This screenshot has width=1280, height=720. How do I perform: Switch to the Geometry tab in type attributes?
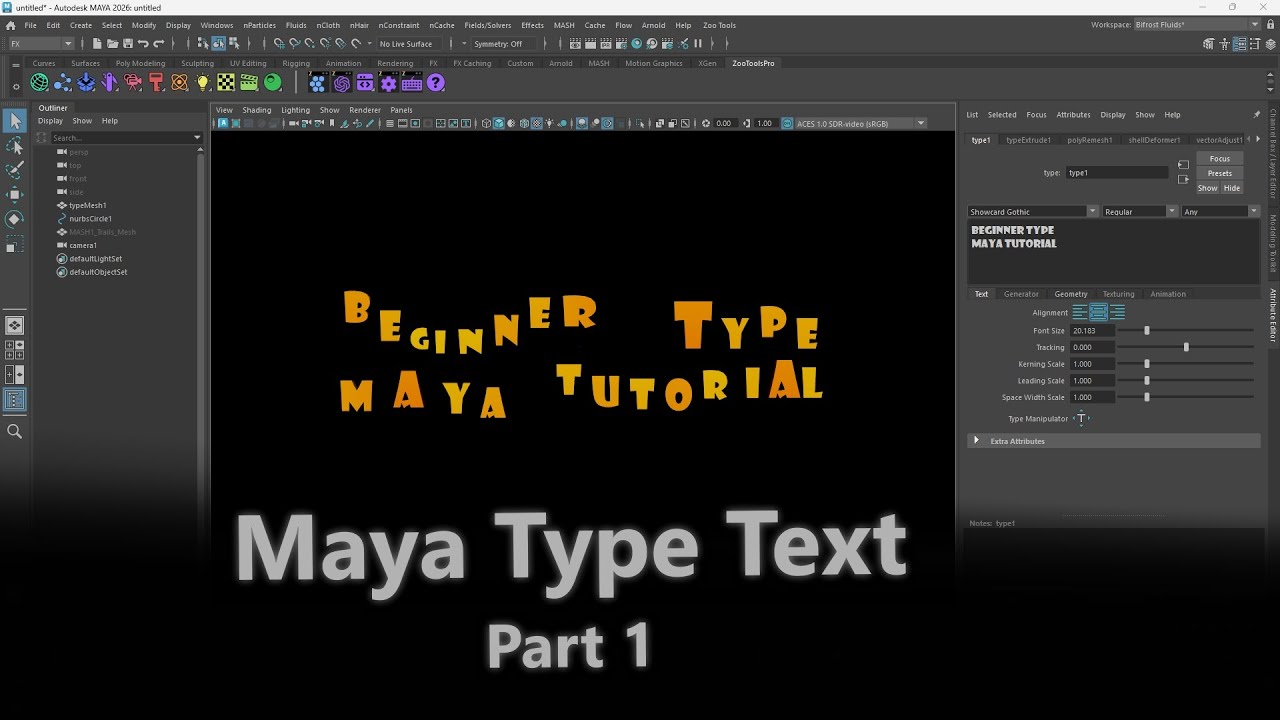pos(1070,294)
